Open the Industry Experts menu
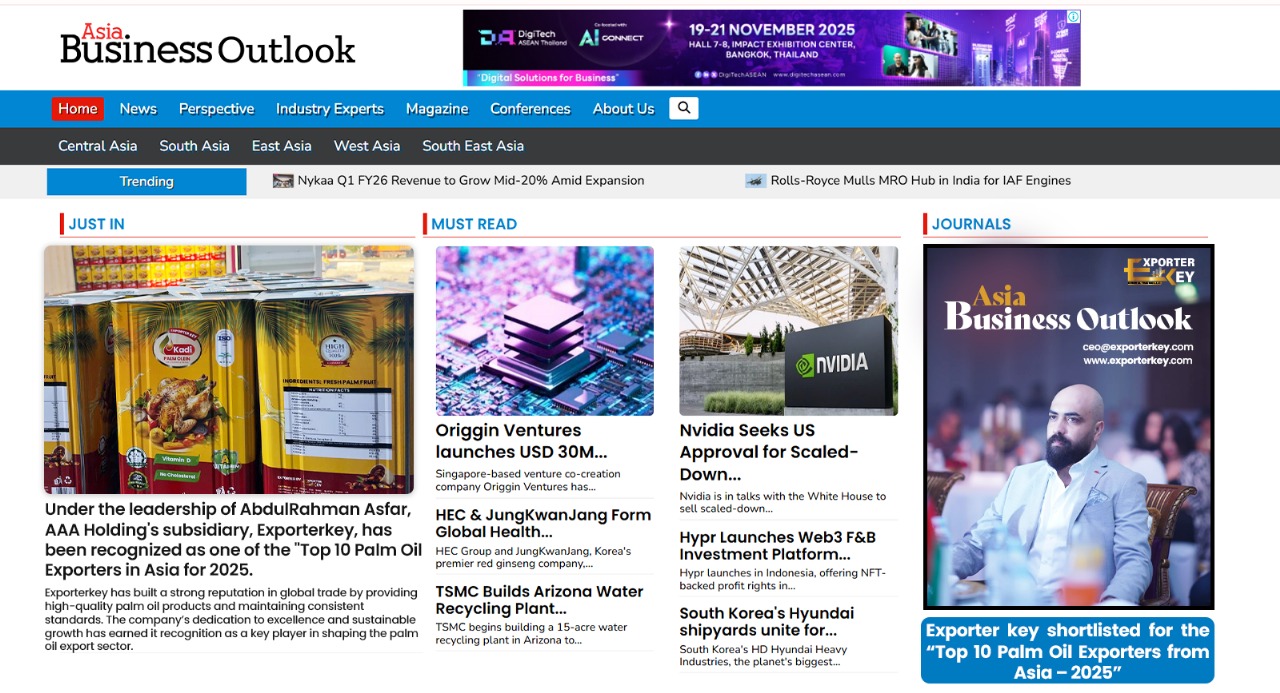1280x693 pixels. [330, 109]
